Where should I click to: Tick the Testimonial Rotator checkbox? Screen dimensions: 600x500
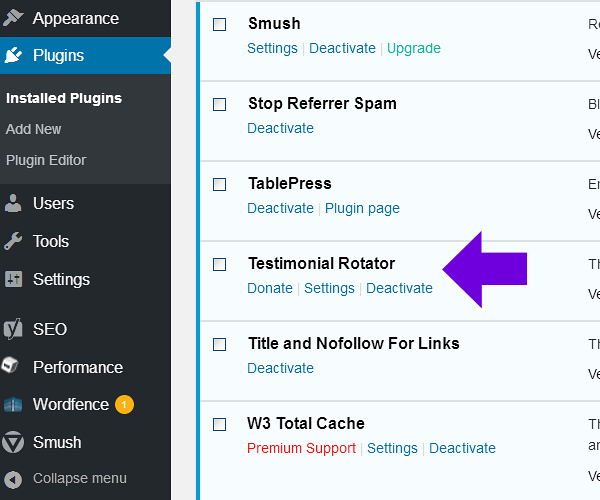(220, 264)
